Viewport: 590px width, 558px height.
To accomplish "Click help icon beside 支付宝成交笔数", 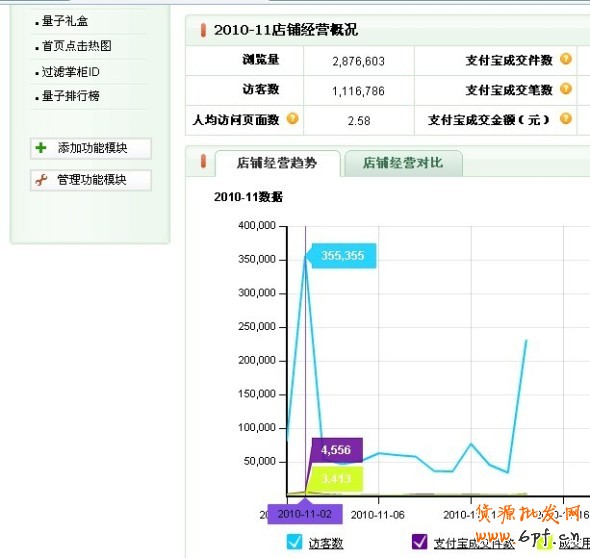I will (x=566, y=89).
